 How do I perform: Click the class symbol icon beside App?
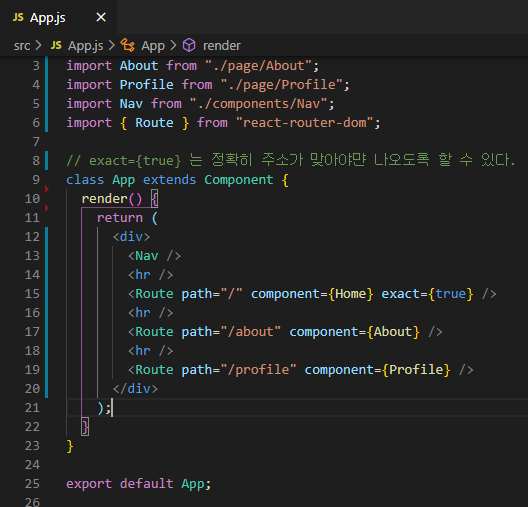[x=128, y=45]
